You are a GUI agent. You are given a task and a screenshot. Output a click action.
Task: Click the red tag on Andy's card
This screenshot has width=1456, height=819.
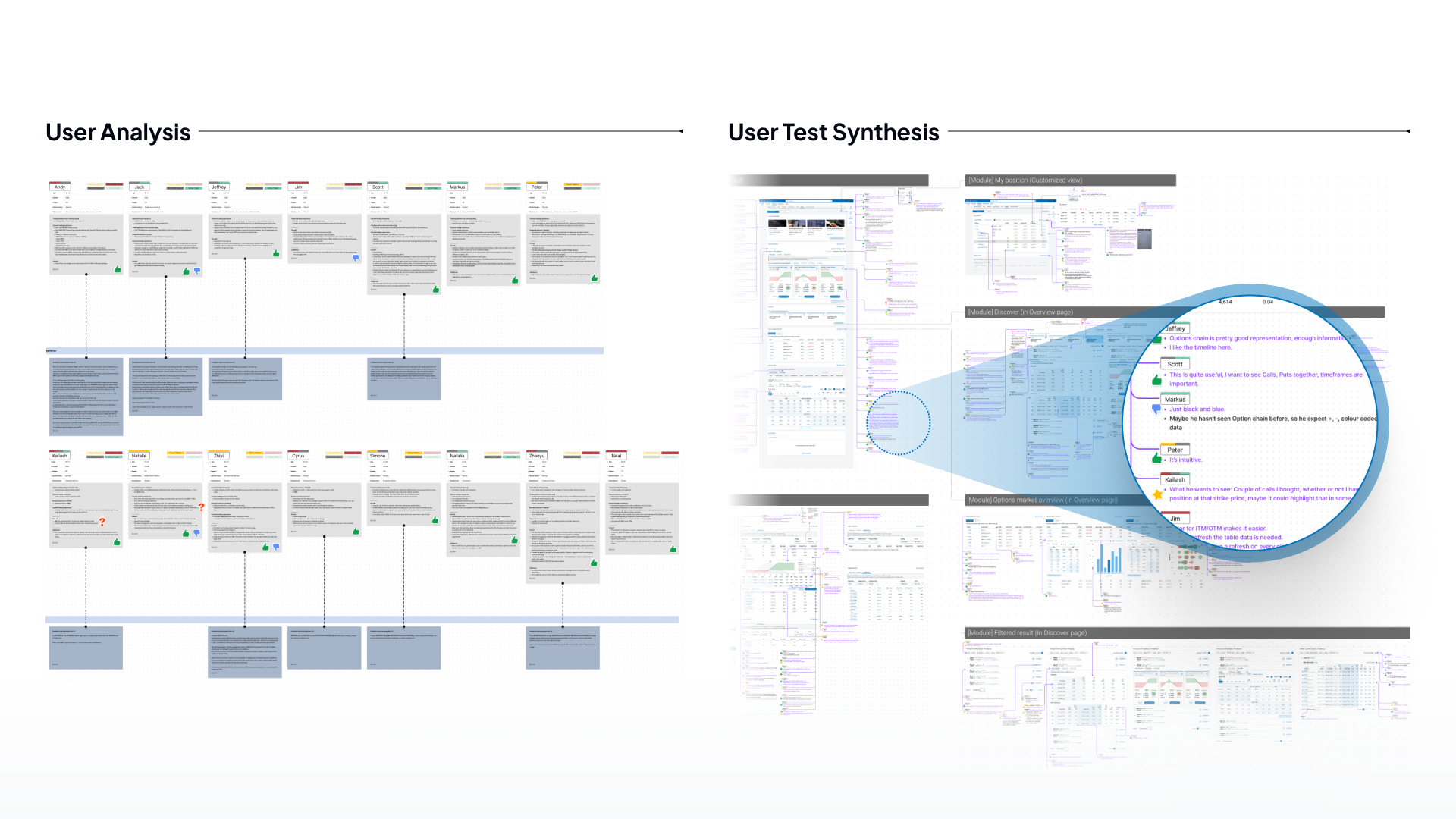pyautogui.click(x=114, y=184)
